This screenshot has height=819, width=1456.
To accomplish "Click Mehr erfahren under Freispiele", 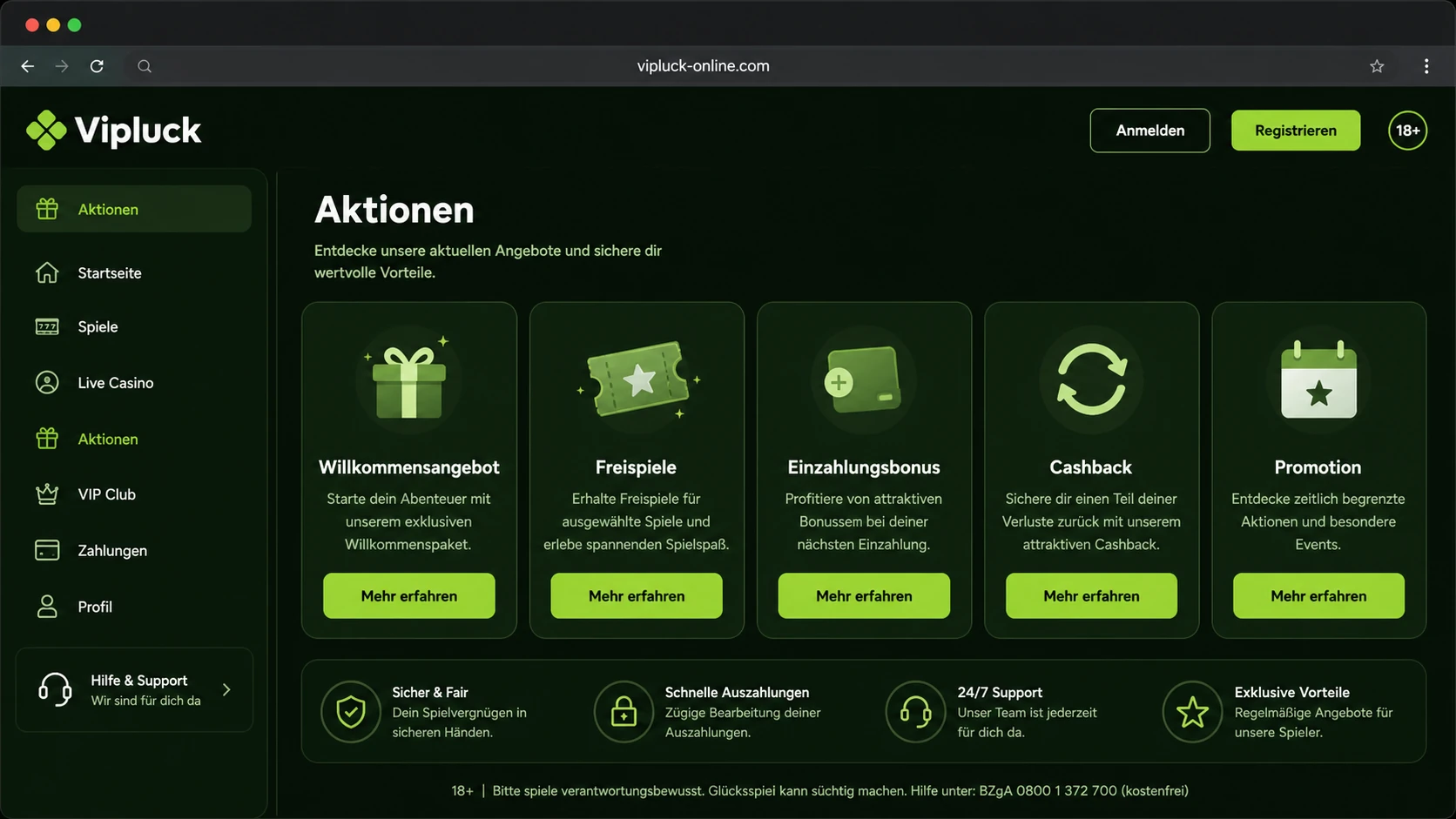I will 637,595.
